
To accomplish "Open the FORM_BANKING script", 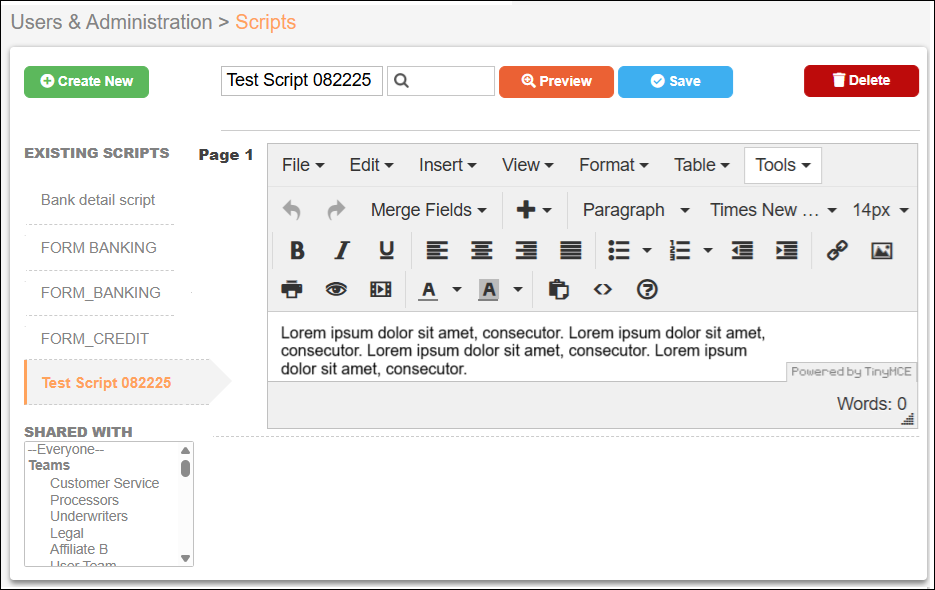I will [x=100, y=293].
